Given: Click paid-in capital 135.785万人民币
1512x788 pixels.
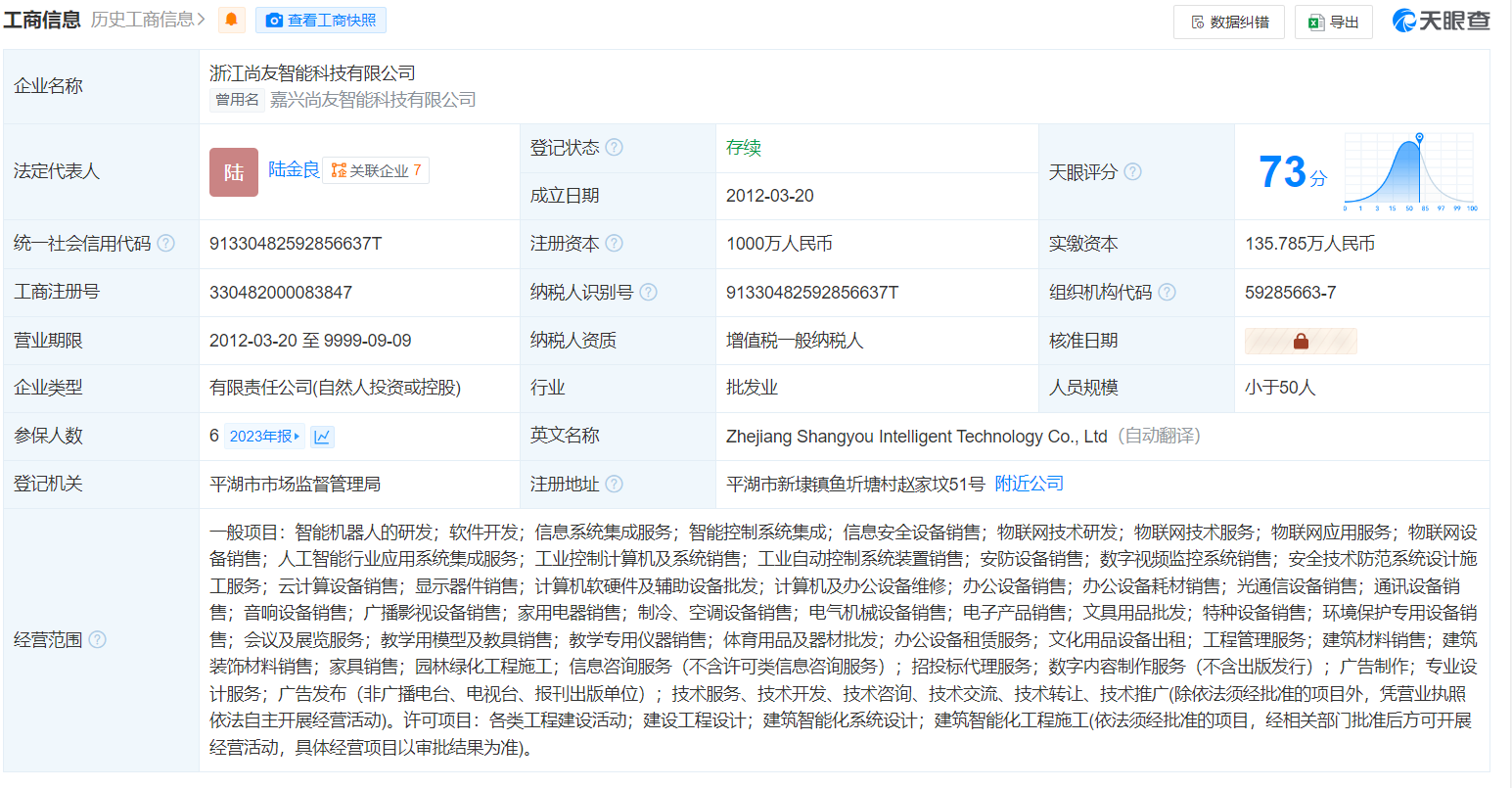Looking at the screenshot, I should [1309, 244].
